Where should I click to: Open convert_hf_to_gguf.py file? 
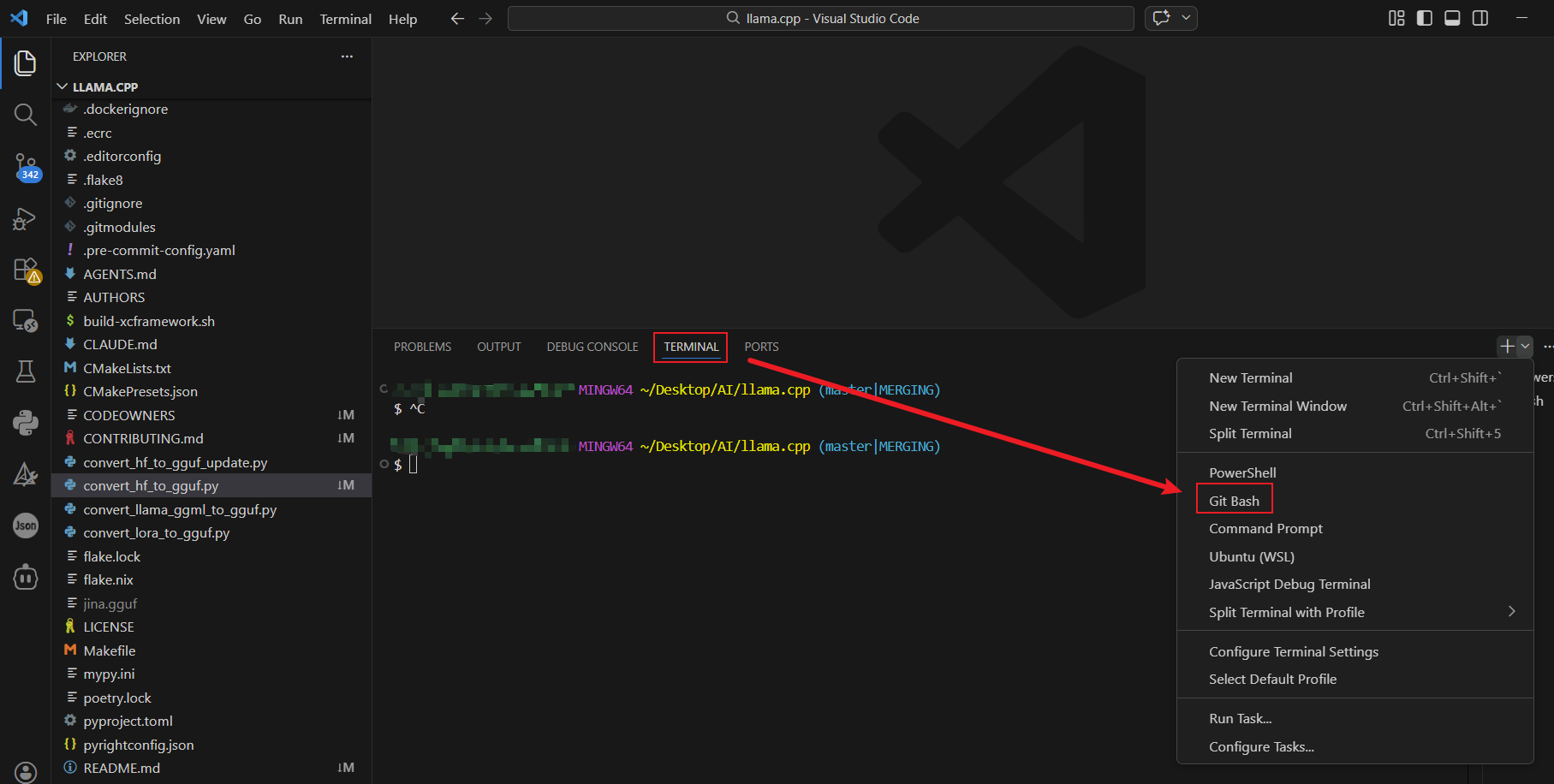(x=211, y=486)
